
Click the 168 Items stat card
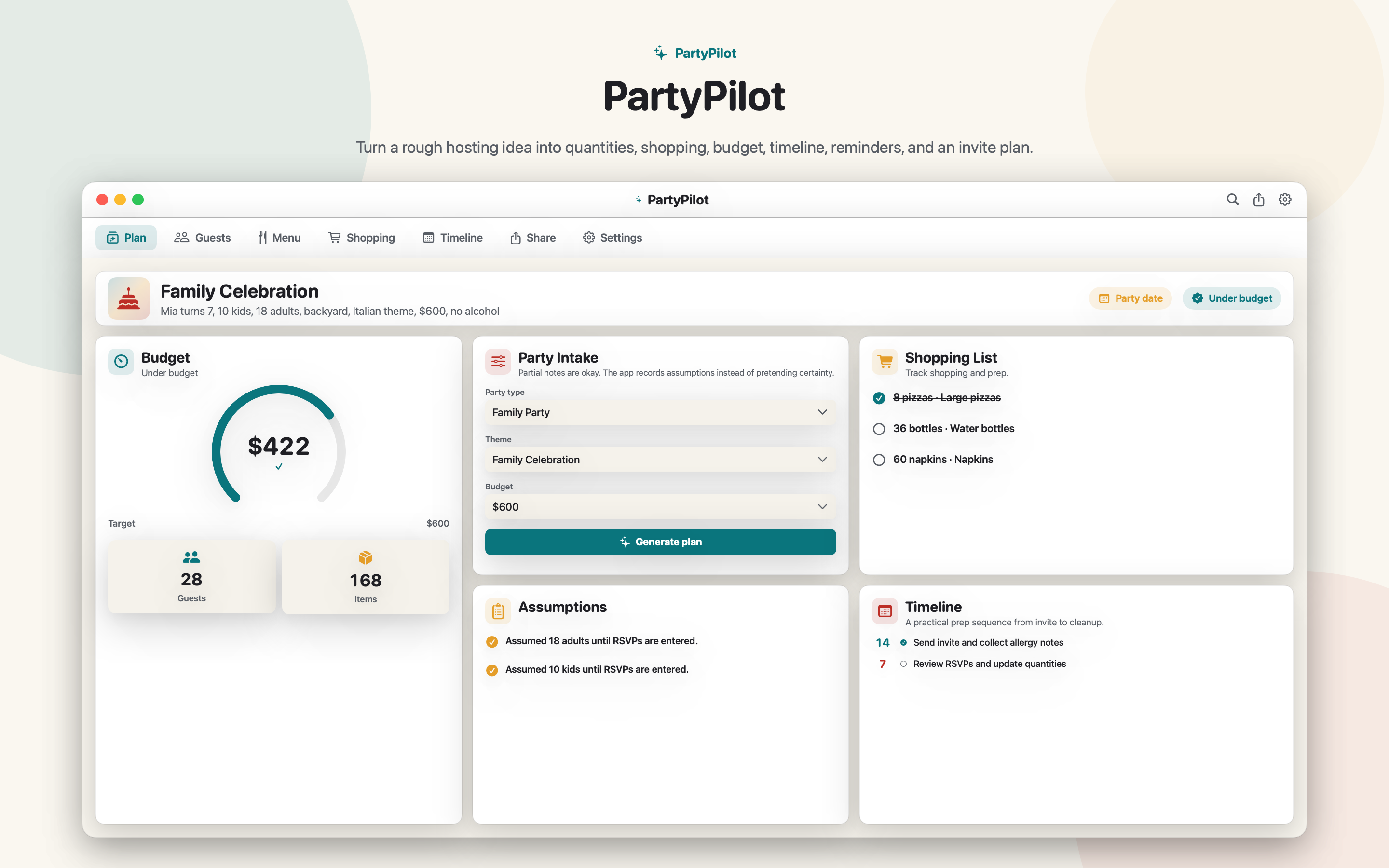pyautogui.click(x=366, y=577)
